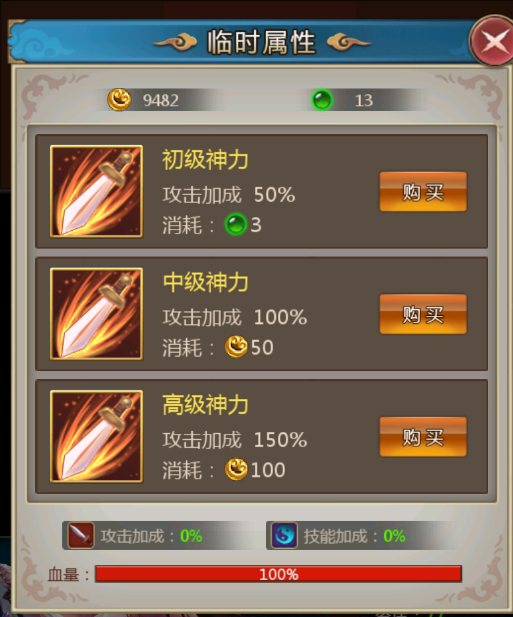Click the gold coin cost icon for 高级神力
Image resolution: width=513 pixels, height=617 pixels.
[x=236, y=469]
